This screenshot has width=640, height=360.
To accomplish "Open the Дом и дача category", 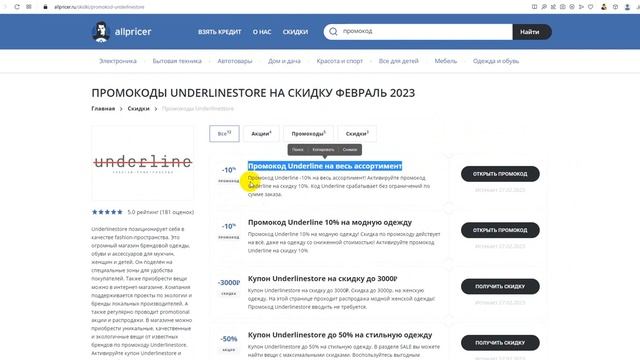I will (284, 61).
